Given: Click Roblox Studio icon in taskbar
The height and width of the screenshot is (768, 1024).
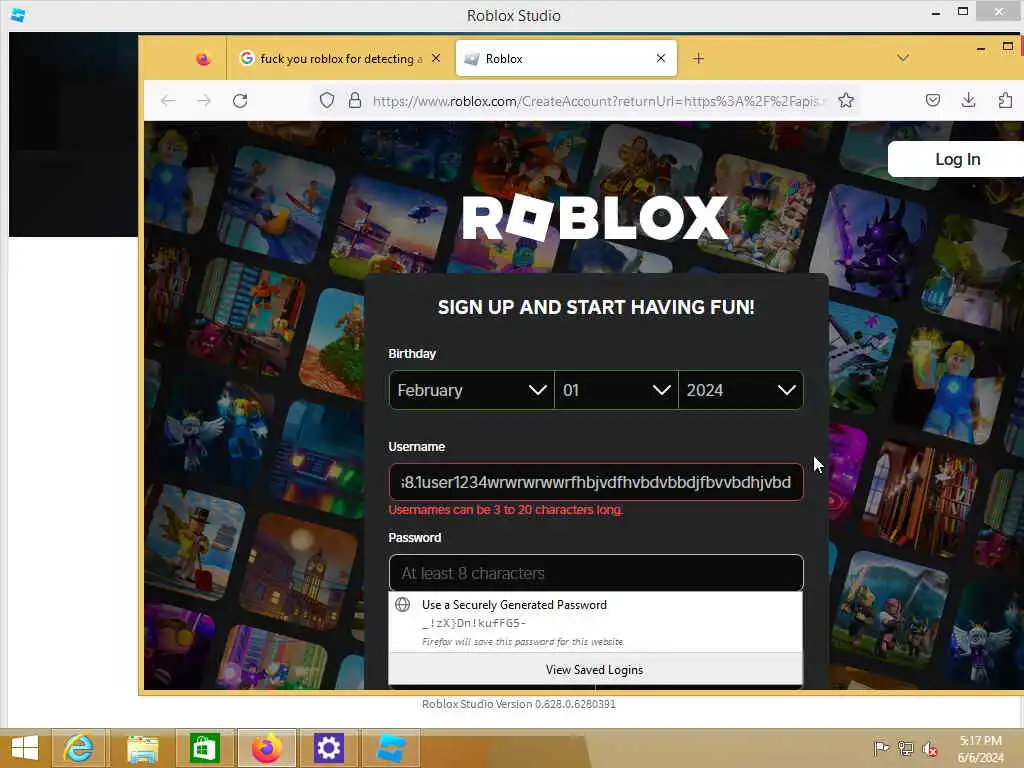Looking at the screenshot, I should click(391, 748).
